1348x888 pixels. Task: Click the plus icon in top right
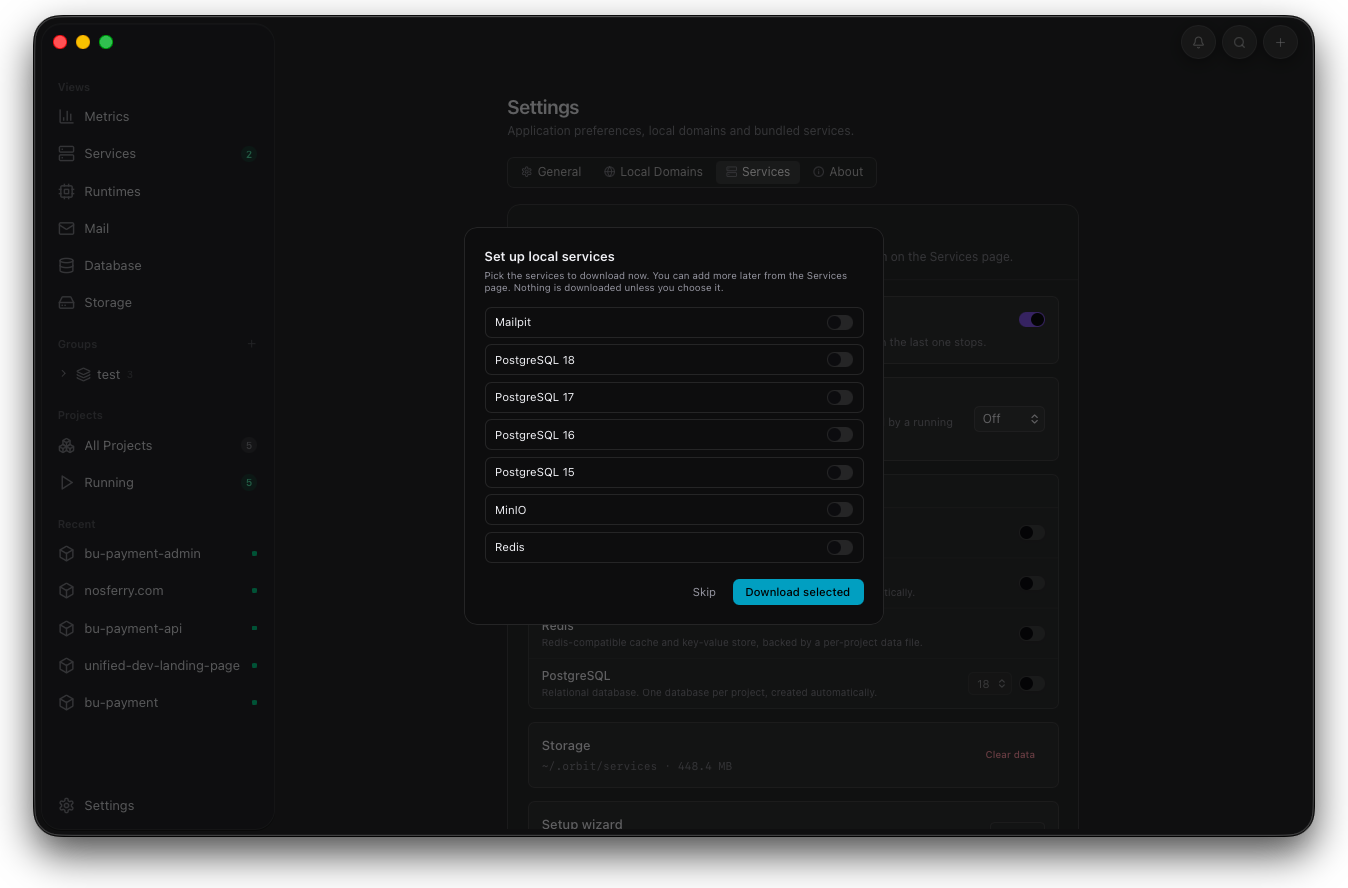pos(1280,42)
